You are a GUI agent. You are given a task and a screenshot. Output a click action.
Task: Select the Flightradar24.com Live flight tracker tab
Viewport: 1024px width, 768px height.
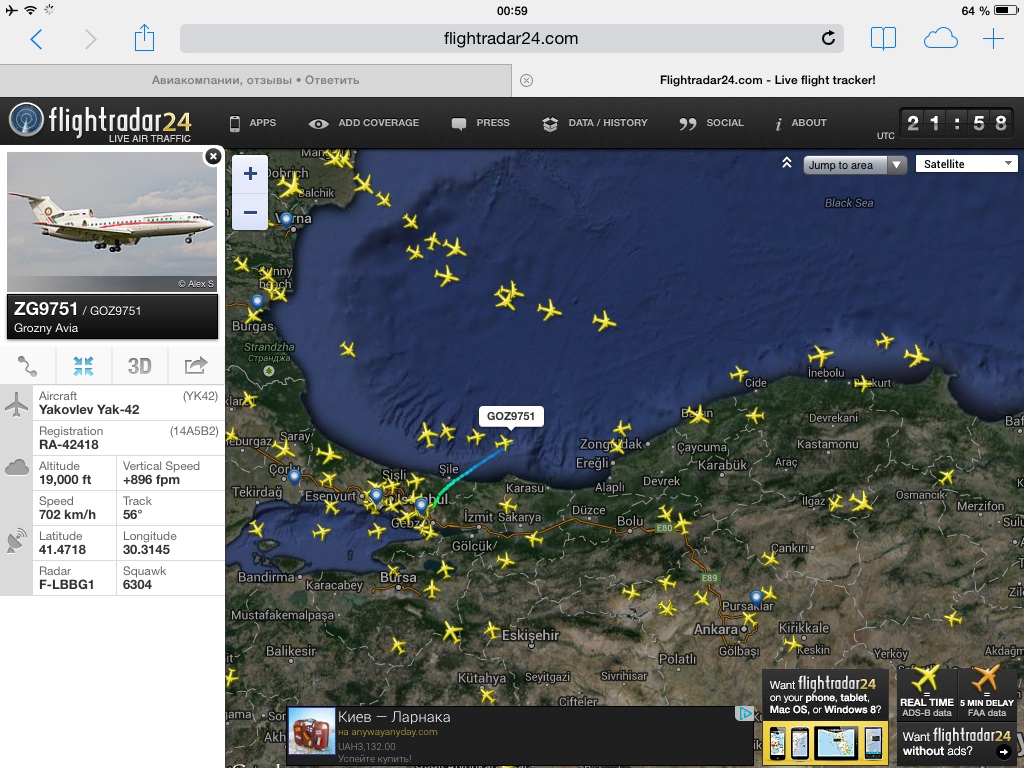pyautogui.click(x=767, y=80)
